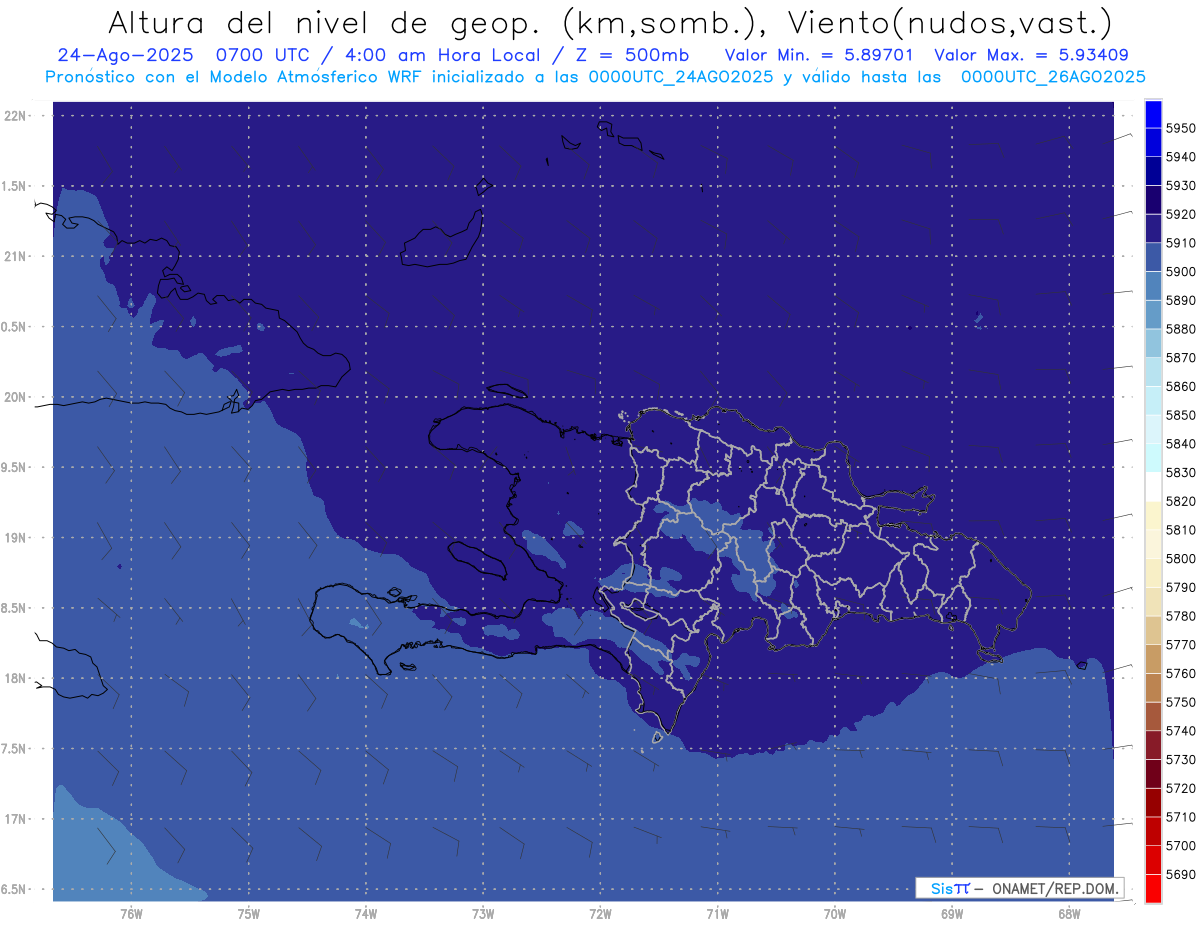Click the '73W' longitude label

point(483,914)
